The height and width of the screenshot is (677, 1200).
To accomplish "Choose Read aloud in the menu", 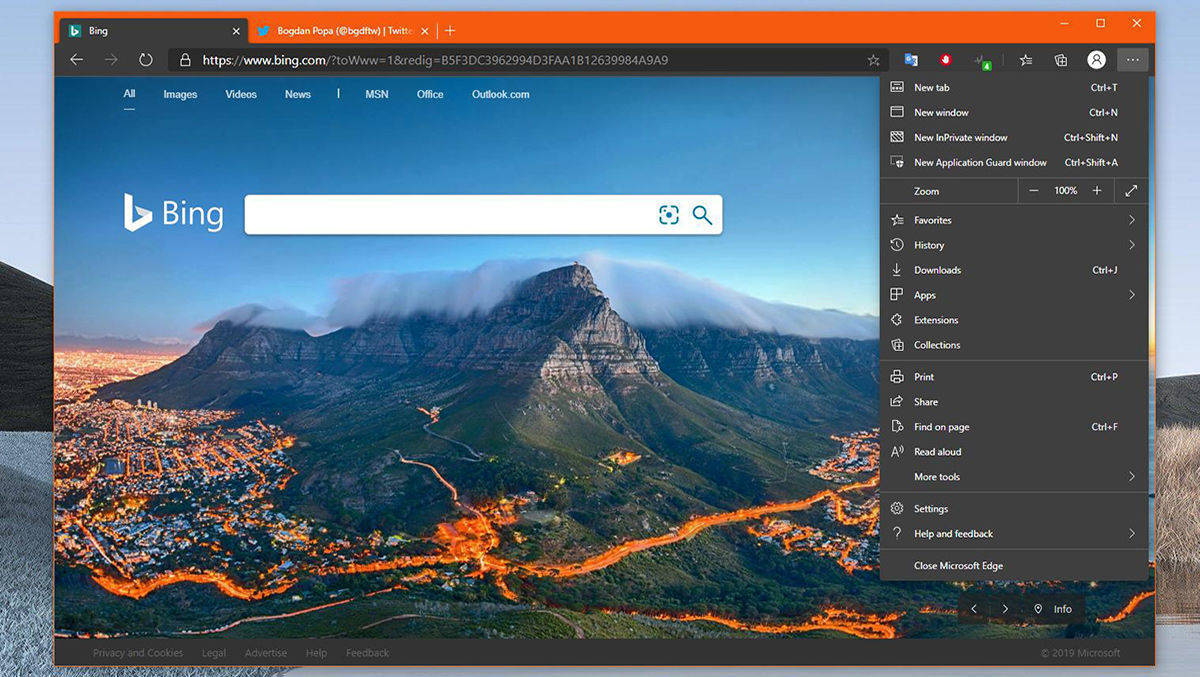I will point(1014,452).
